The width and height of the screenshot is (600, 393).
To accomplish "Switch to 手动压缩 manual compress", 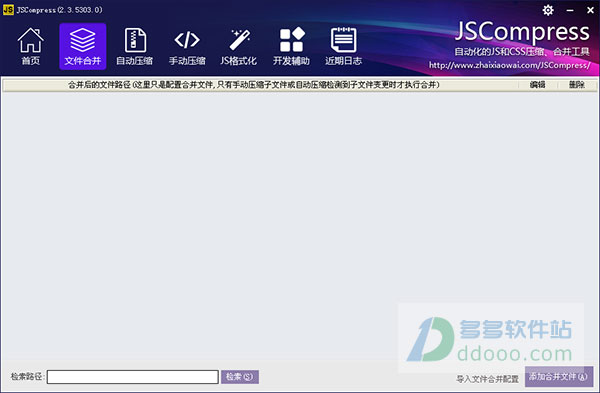I will pos(187,46).
